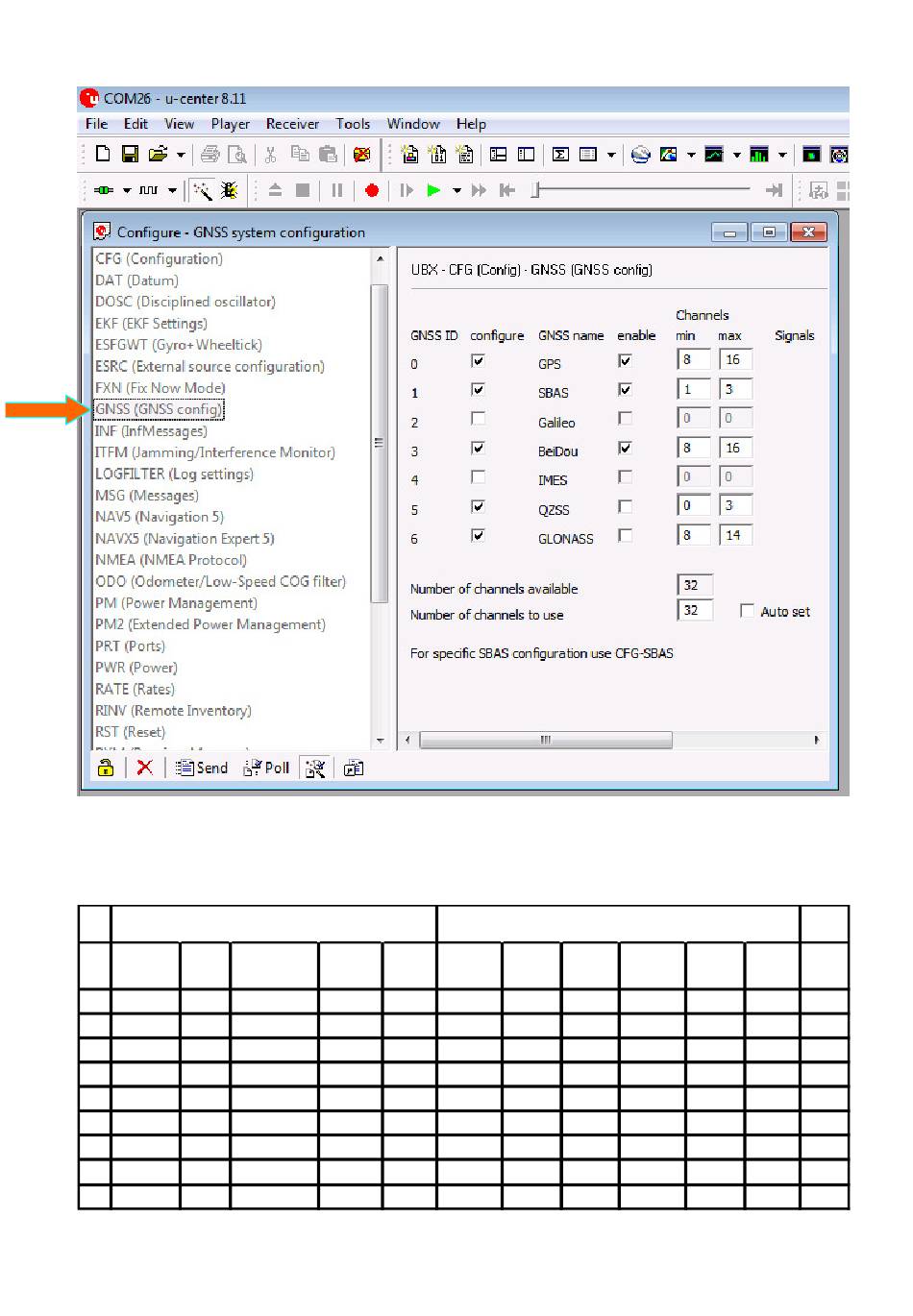
Task: Open dropdown arrow beside connect port icon
Action: 126,190
